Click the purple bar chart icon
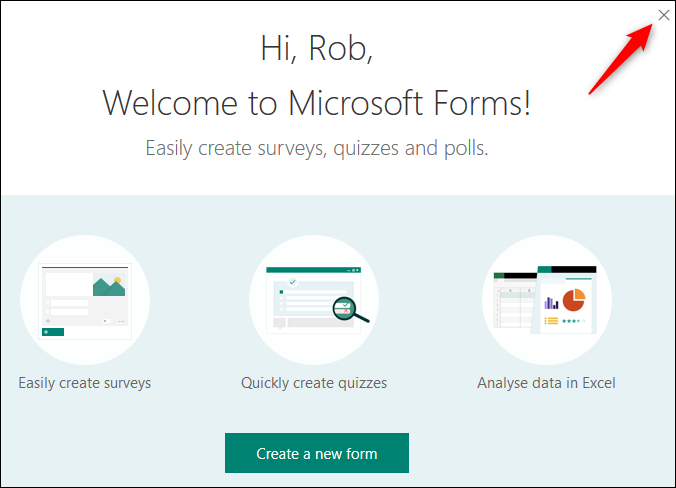676x488 pixels. pyautogui.click(x=550, y=302)
